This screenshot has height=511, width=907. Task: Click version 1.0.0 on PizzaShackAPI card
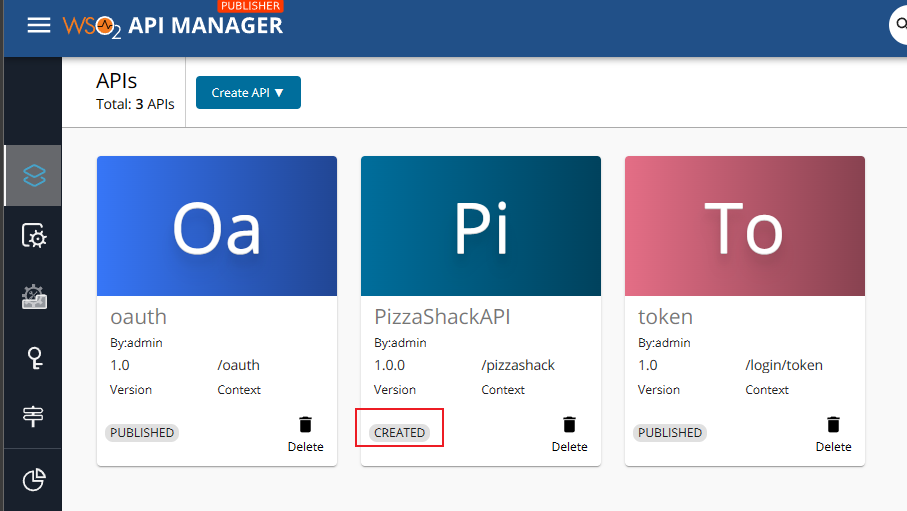coord(389,365)
